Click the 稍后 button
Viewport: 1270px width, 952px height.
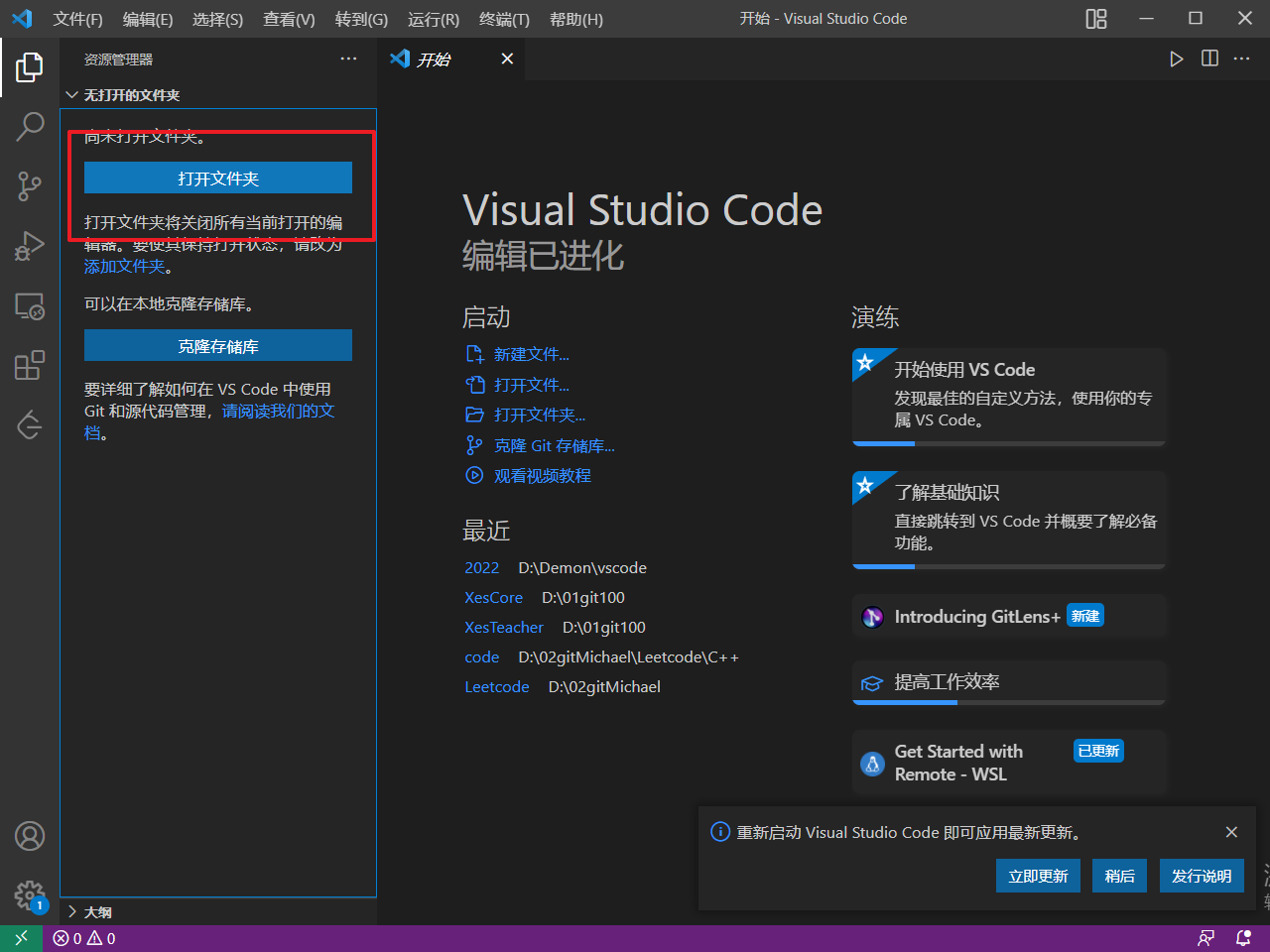click(1120, 876)
